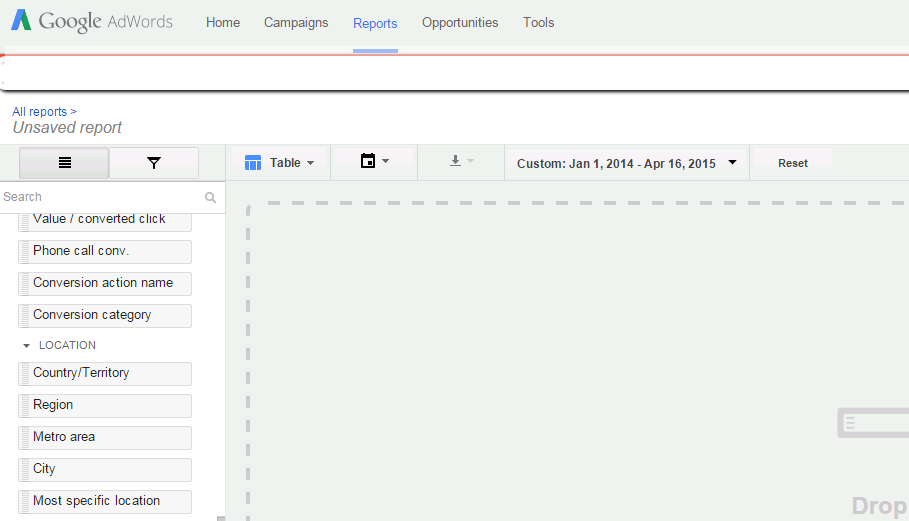Screen dimensions: 909x521
Task: Open the Tools menu
Action: pos(538,23)
